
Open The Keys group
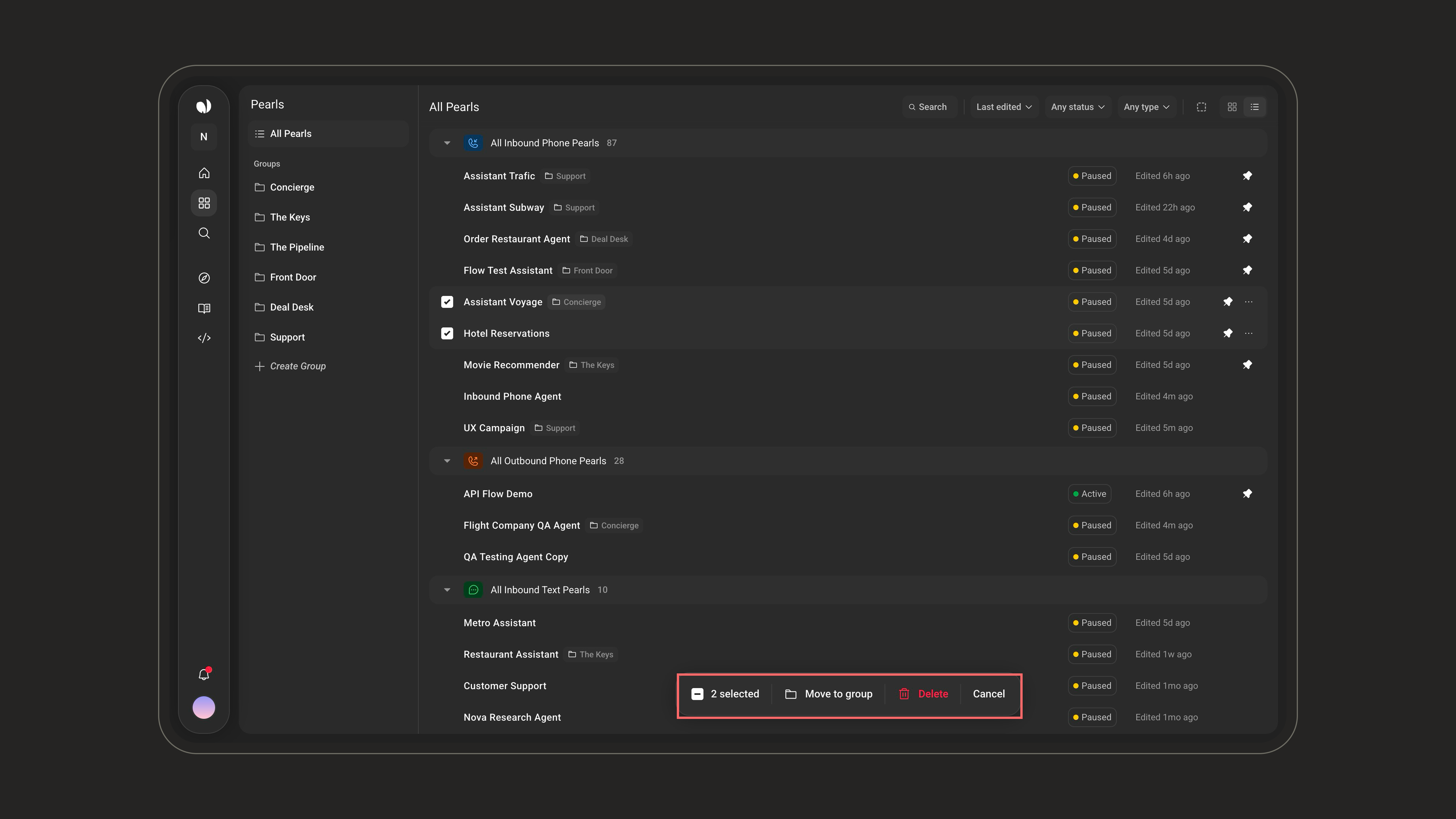[x=328, y=217]
